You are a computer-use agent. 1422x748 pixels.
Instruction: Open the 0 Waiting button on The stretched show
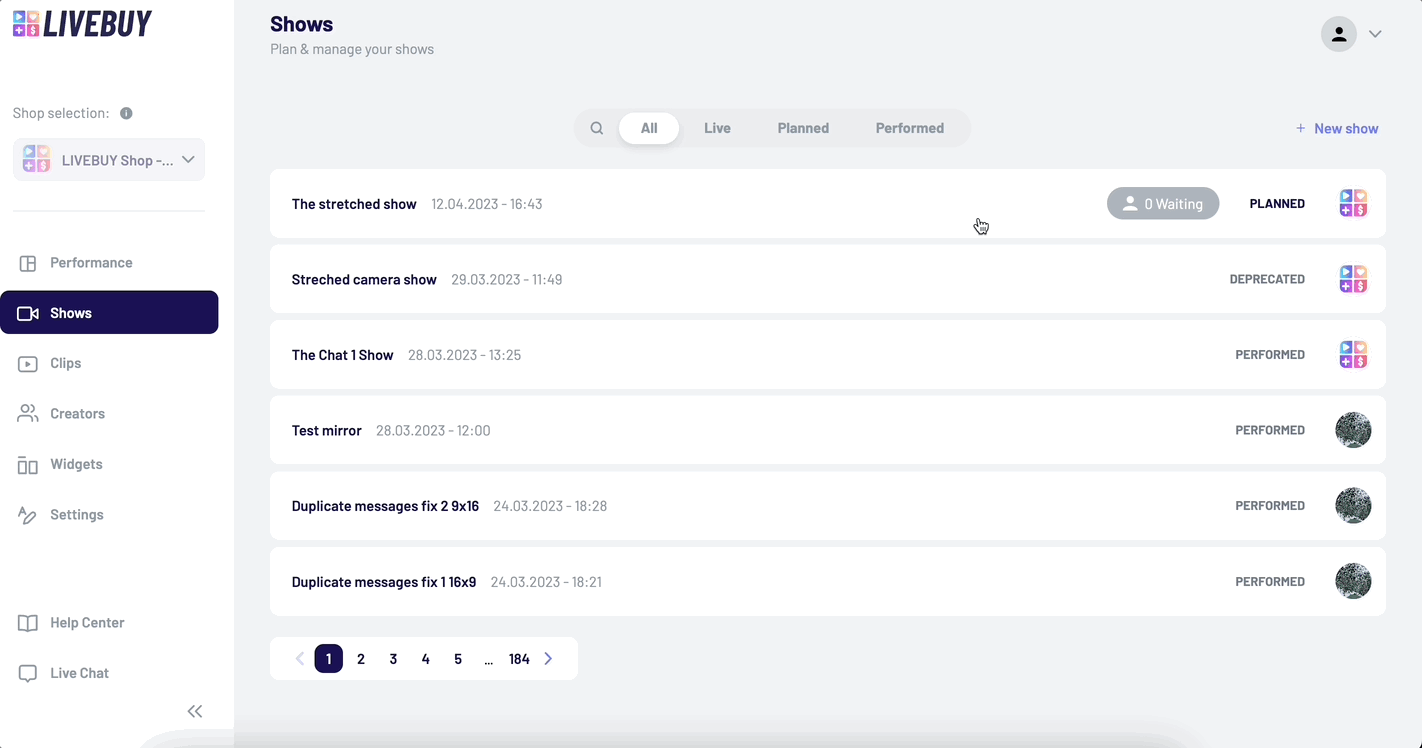[x=1163, y=203]
